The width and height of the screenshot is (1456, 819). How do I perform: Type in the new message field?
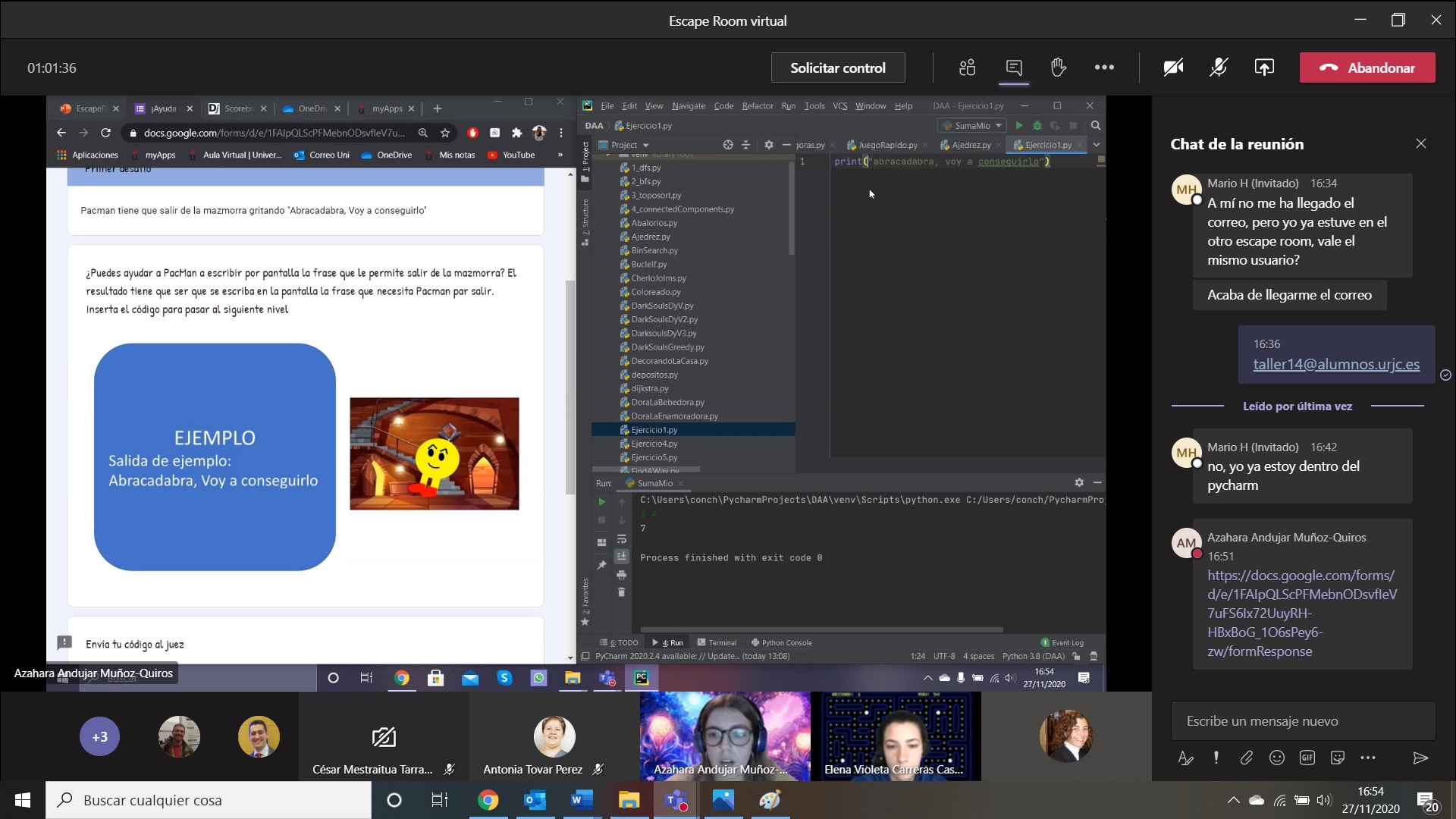1302,721
